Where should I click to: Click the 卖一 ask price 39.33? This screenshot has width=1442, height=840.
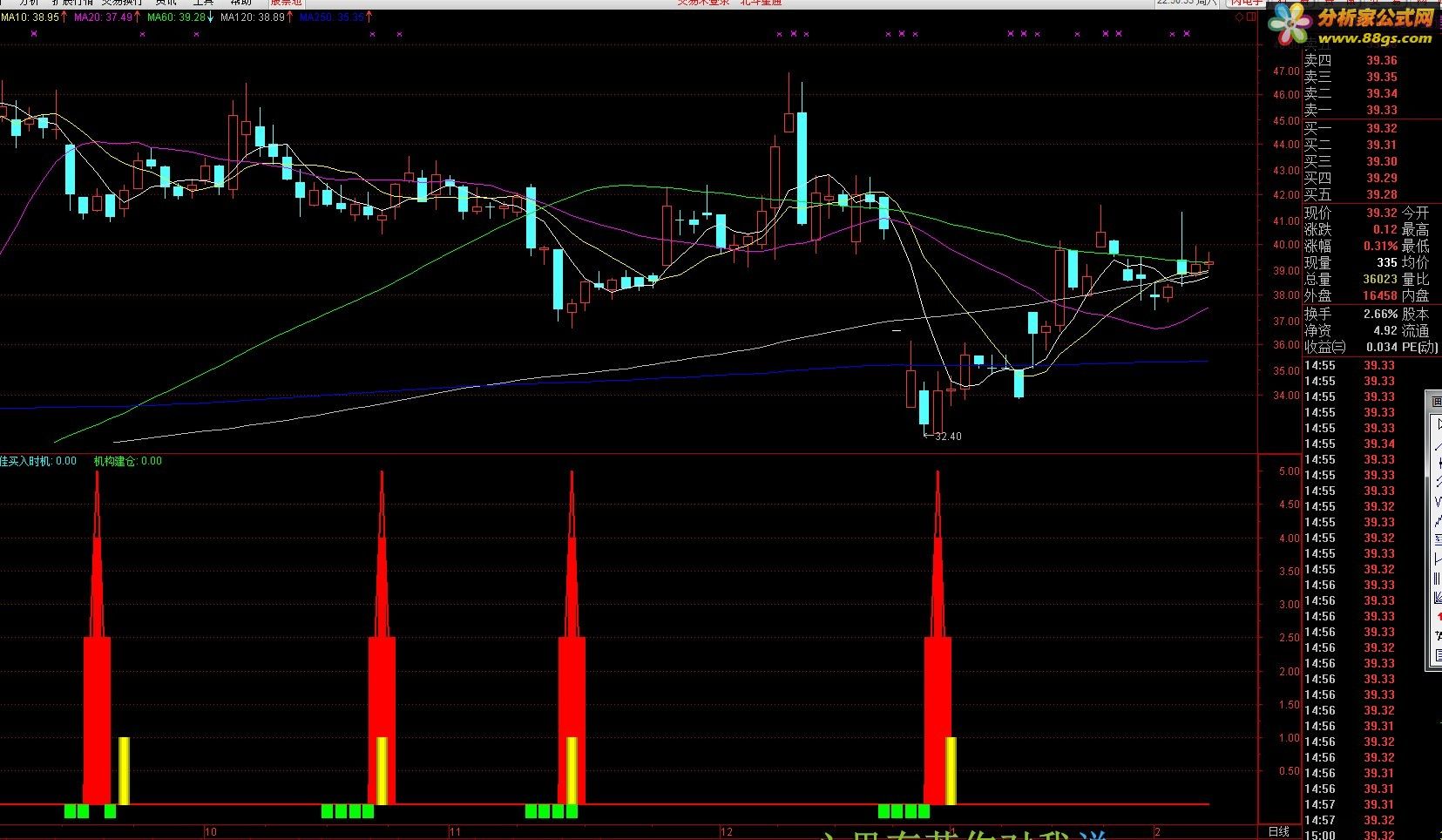pos(1382,110)
